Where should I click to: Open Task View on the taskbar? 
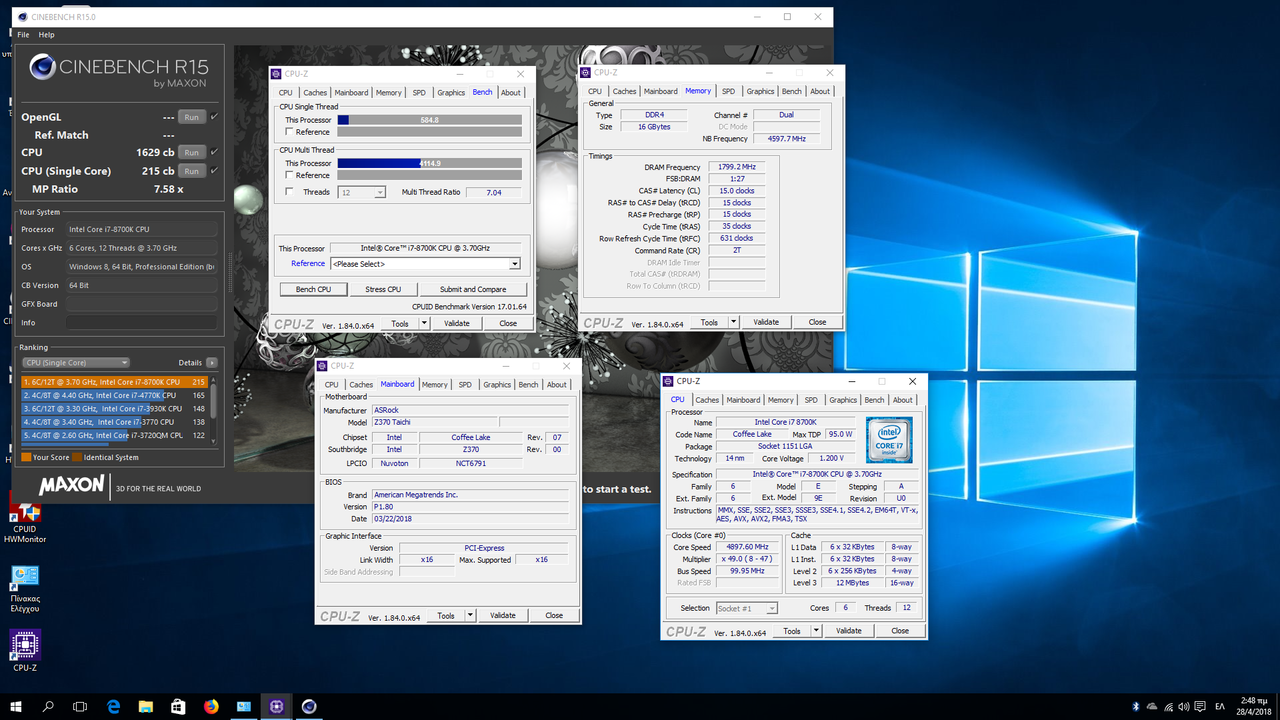point(80,706)
